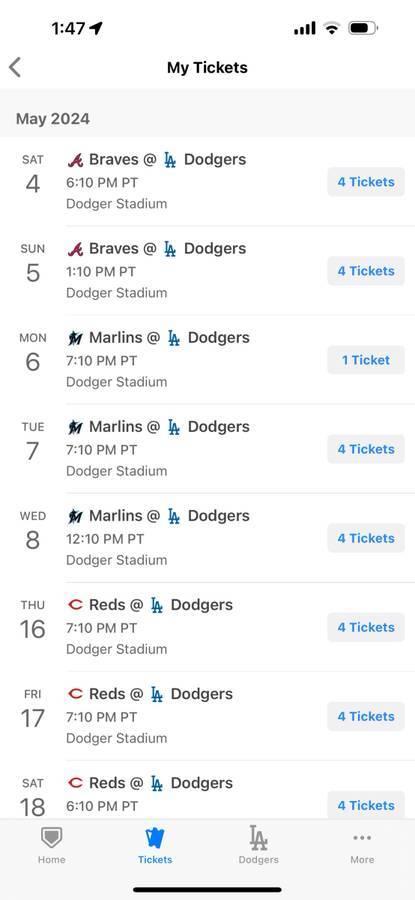
Task: Tap the Dodgers logo on Wednesday May 8
Action: (x=174, y=516)
